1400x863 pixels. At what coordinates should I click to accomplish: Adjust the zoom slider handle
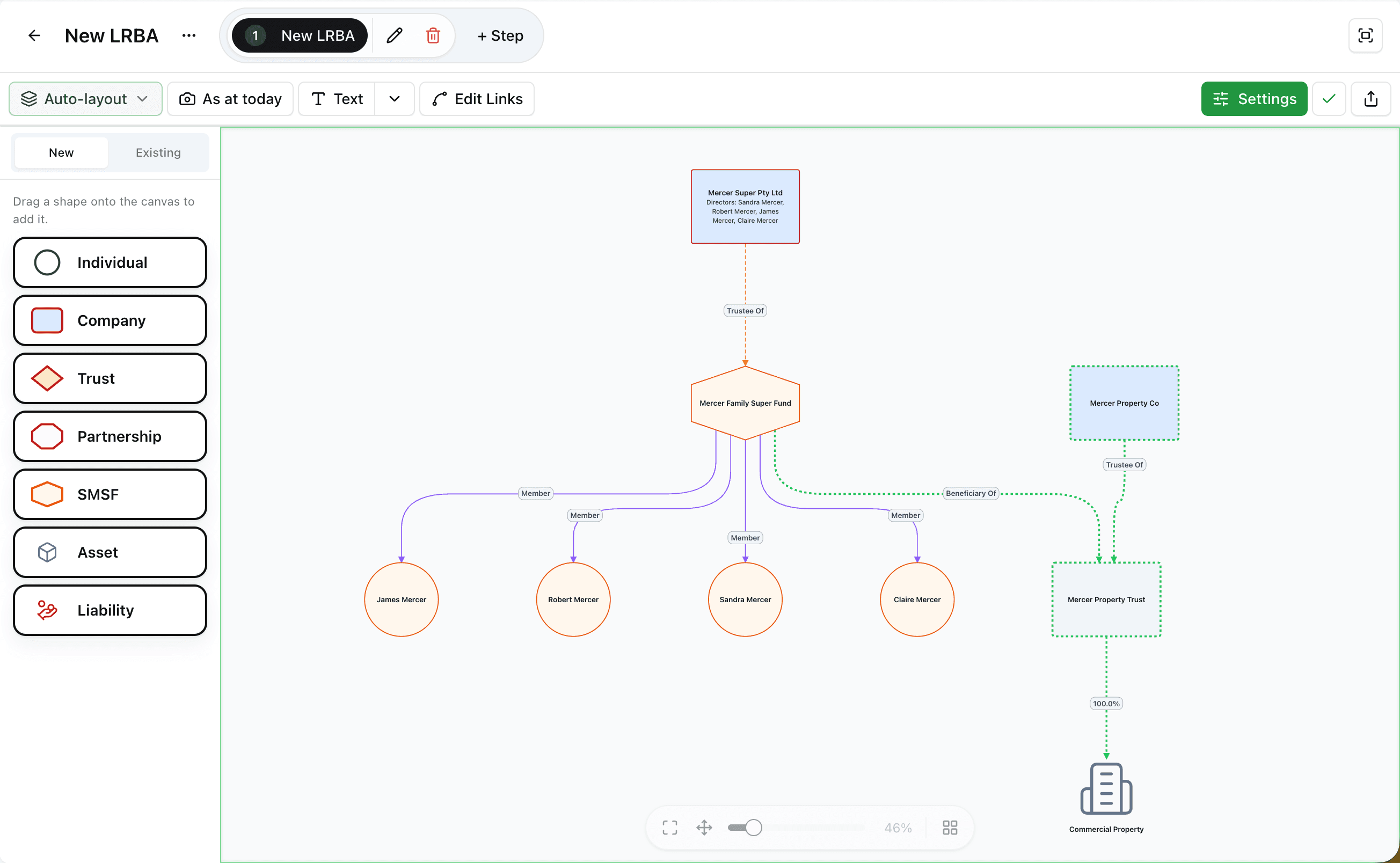pyautogui.click(x=753, y=828)
